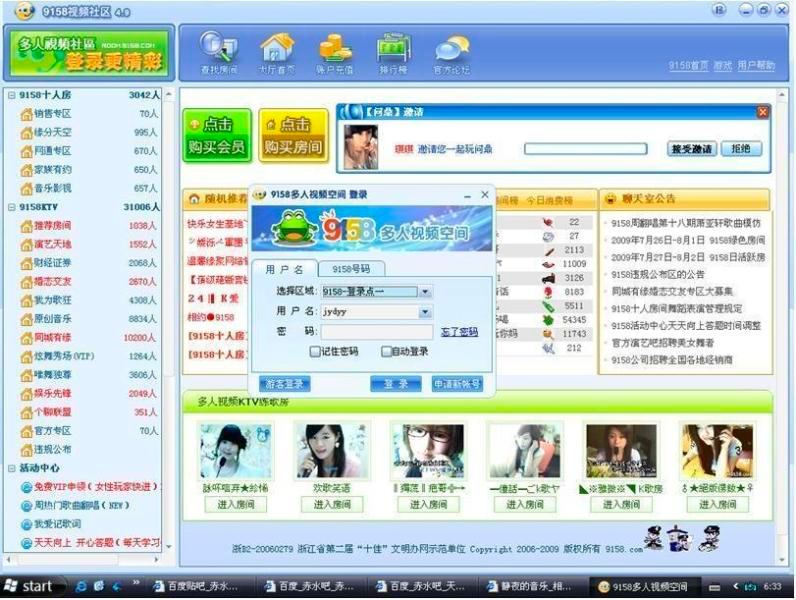
Task: Close the 问鼎 invitation popup
Action: 762,112
